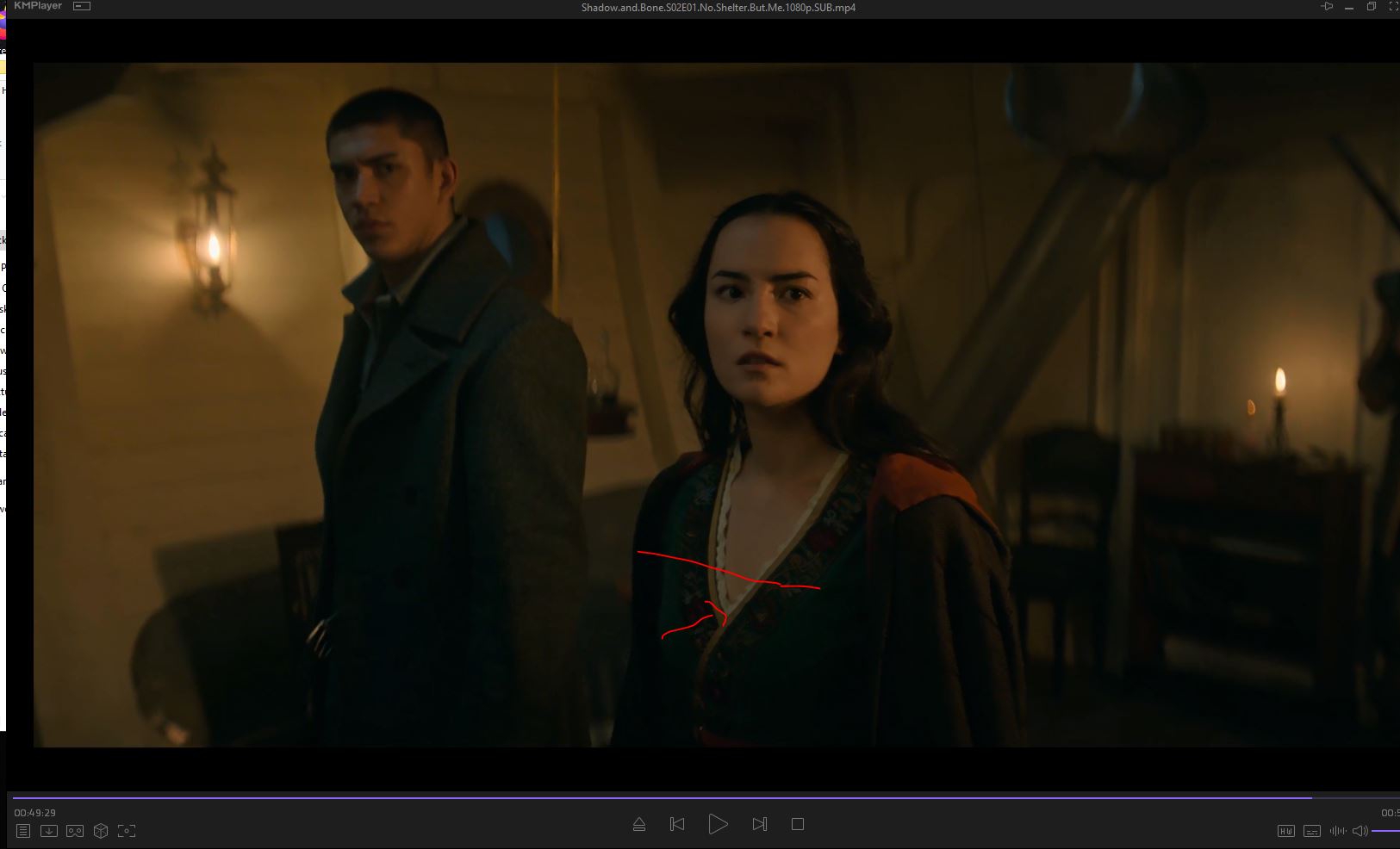Image resolution: width=1400 pixels, height=849 pixels.
Task: Stop video playback
Action: tap(798, 824)
